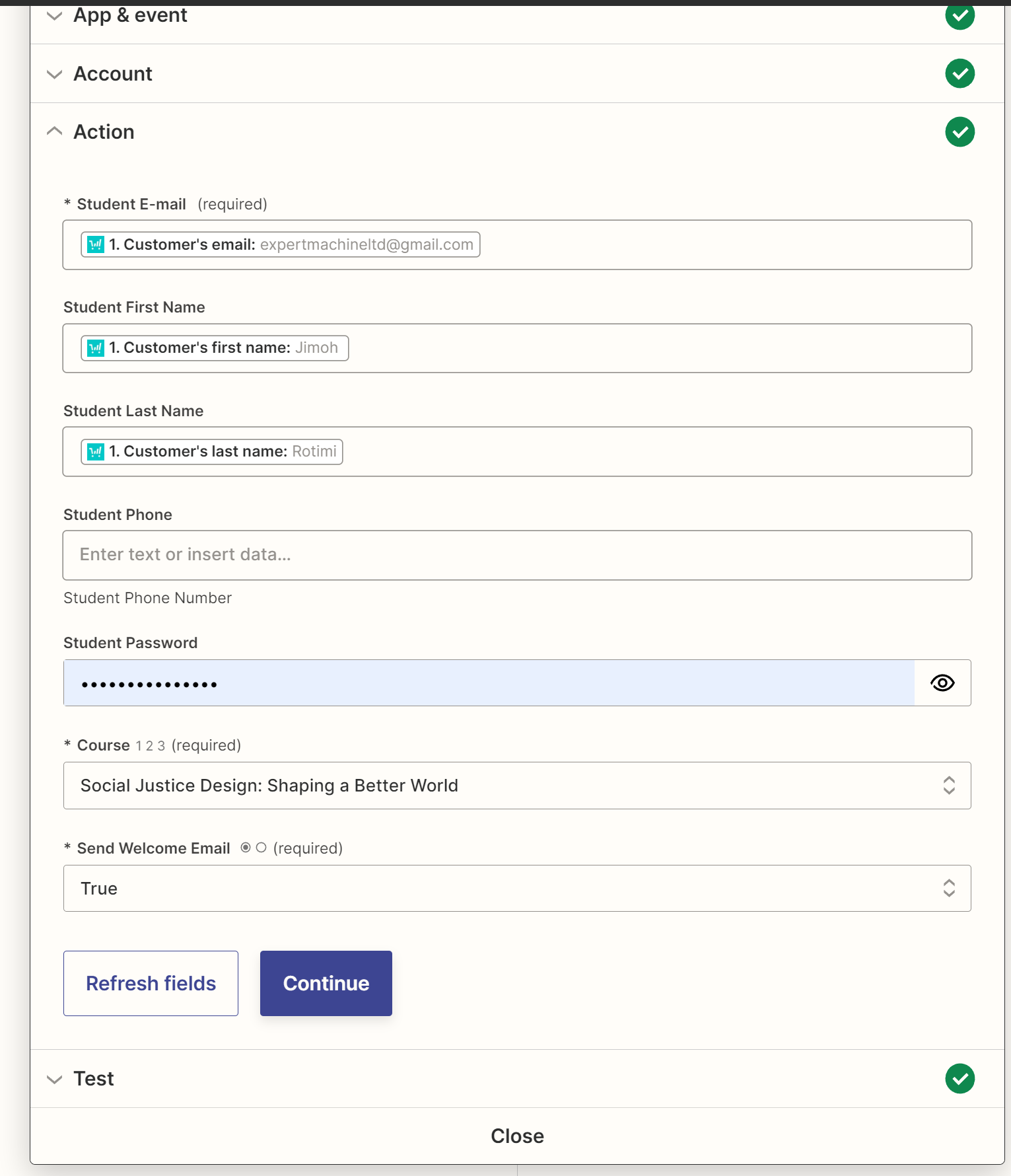Select the Customer's email data pill
Viewport: 1011px width, 1176px height.
coord(280,245)
